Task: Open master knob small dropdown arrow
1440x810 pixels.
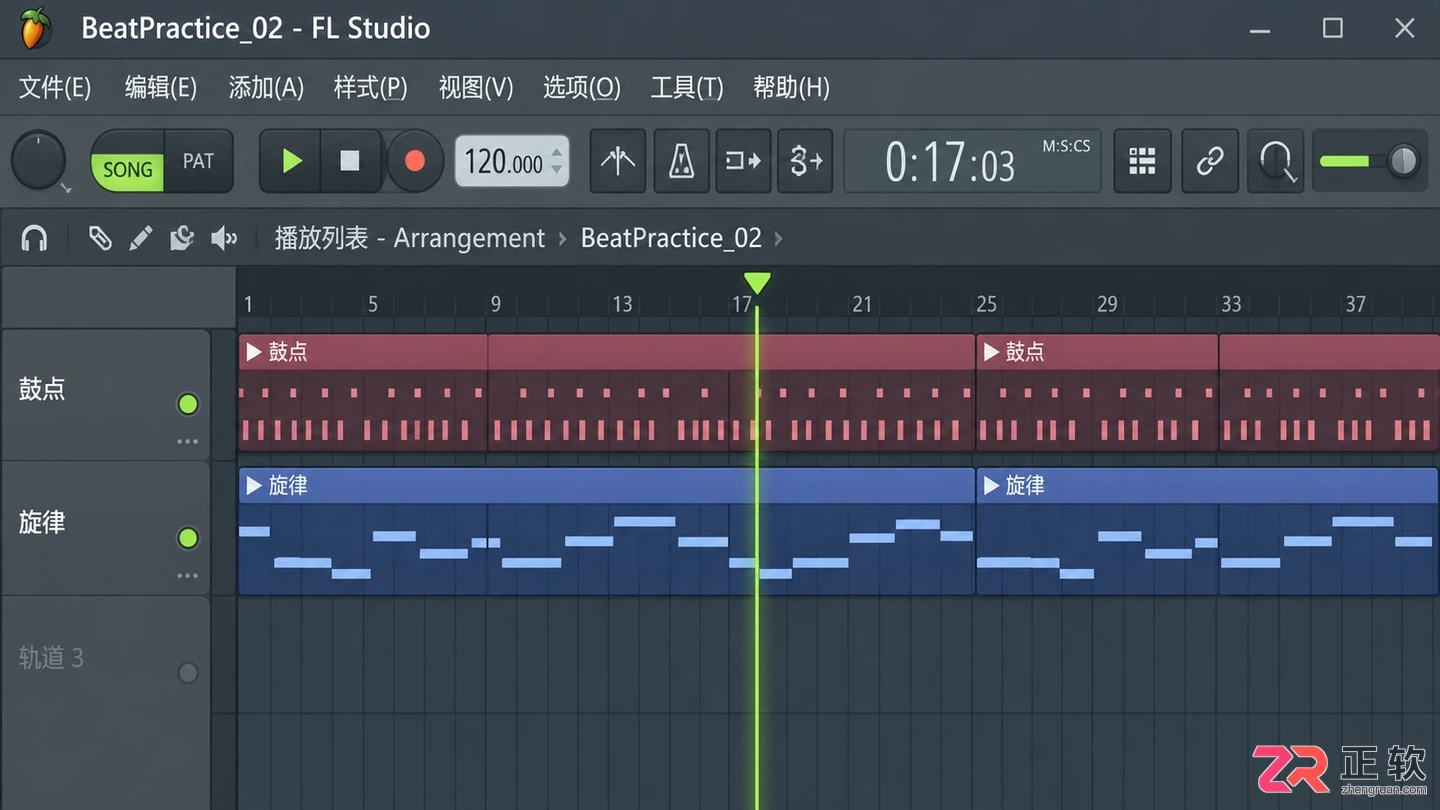Action: [65, 188]
